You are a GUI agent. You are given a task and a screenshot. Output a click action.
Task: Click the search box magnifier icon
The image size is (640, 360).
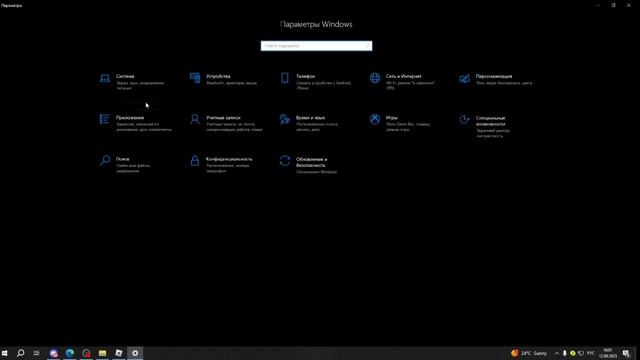(367, 46)
